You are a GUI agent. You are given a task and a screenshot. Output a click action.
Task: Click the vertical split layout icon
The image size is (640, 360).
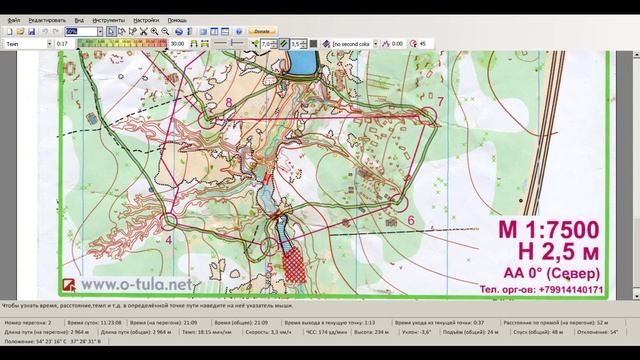coord(214,31)
